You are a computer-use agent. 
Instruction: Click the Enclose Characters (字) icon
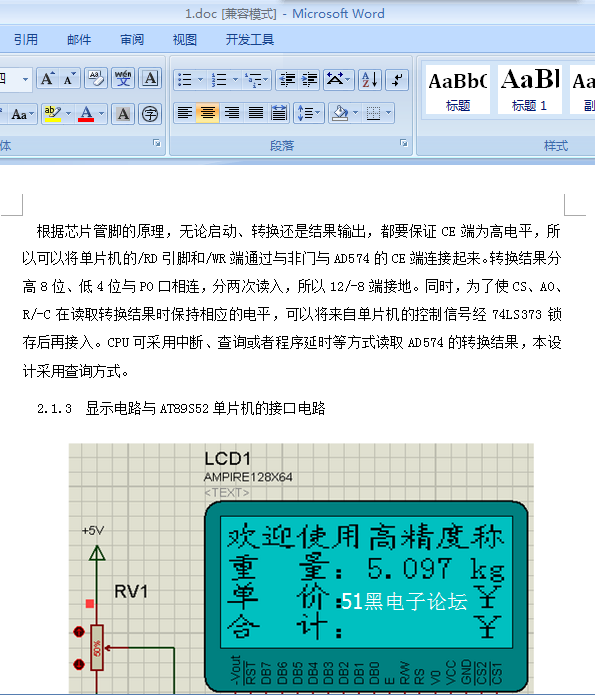(x=150, y=114)
